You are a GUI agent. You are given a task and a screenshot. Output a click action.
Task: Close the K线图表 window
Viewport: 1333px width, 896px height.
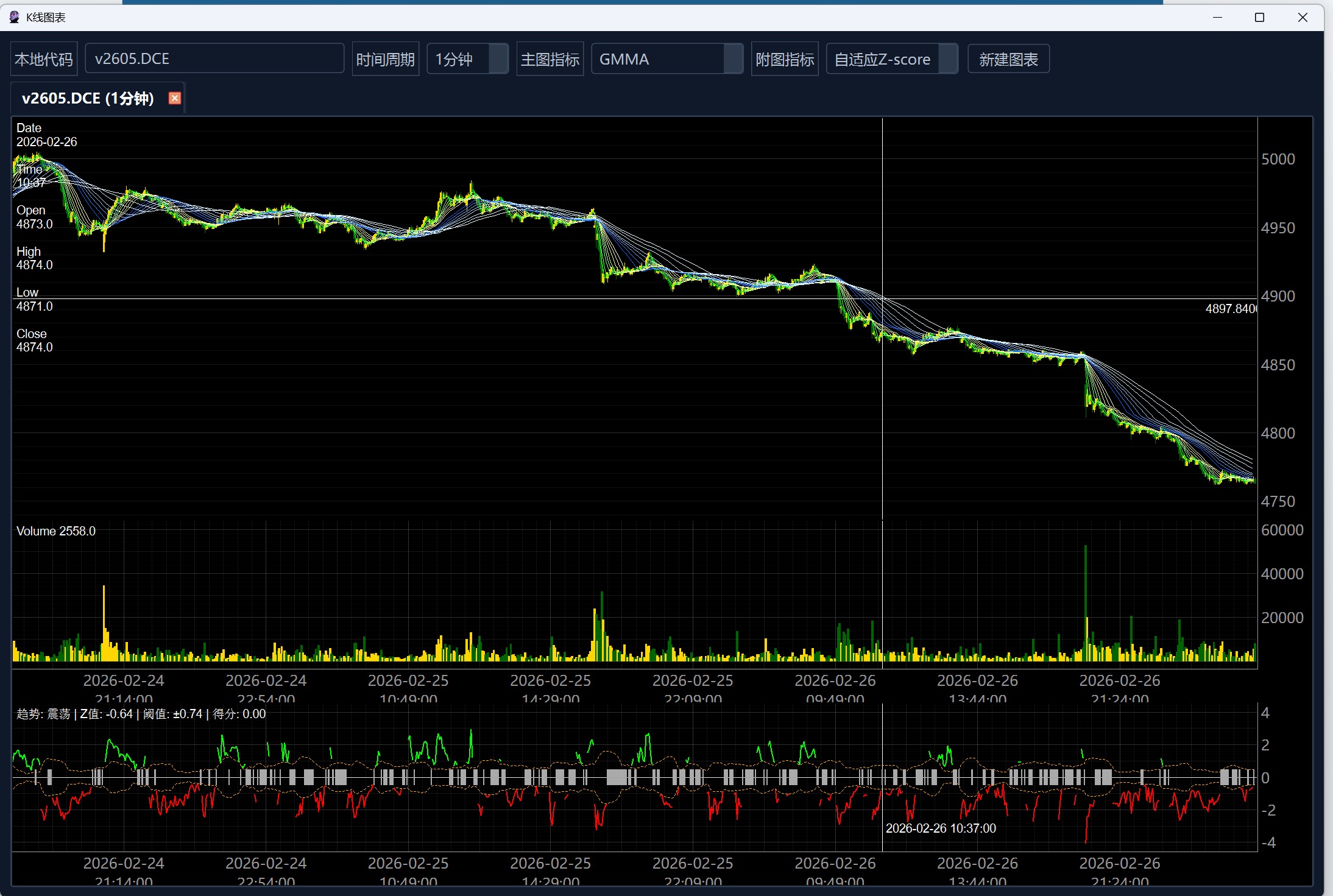click(1303, 17)
